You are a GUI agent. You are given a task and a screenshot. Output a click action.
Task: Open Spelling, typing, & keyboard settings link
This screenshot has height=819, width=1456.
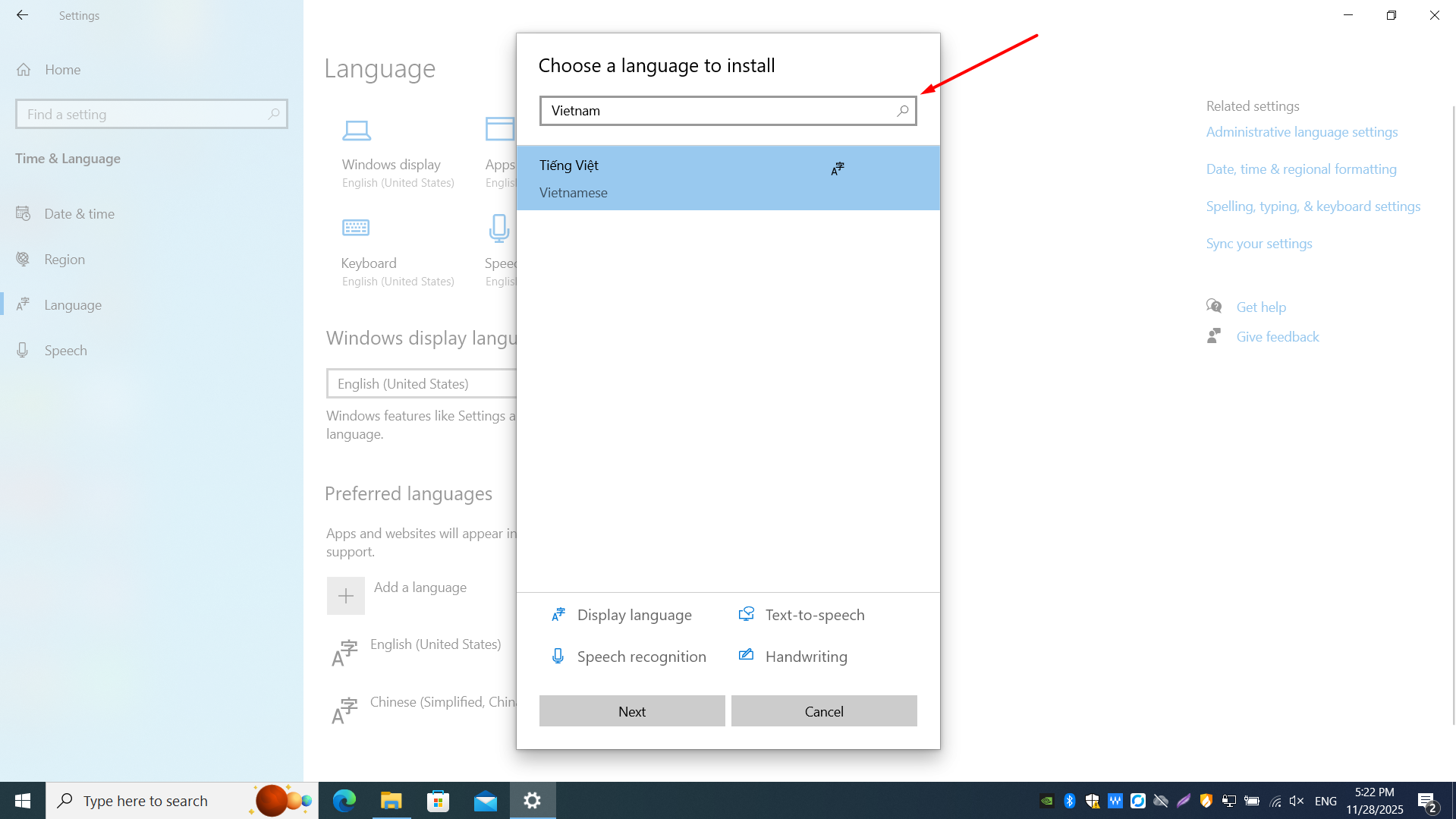pos(1313,206)
